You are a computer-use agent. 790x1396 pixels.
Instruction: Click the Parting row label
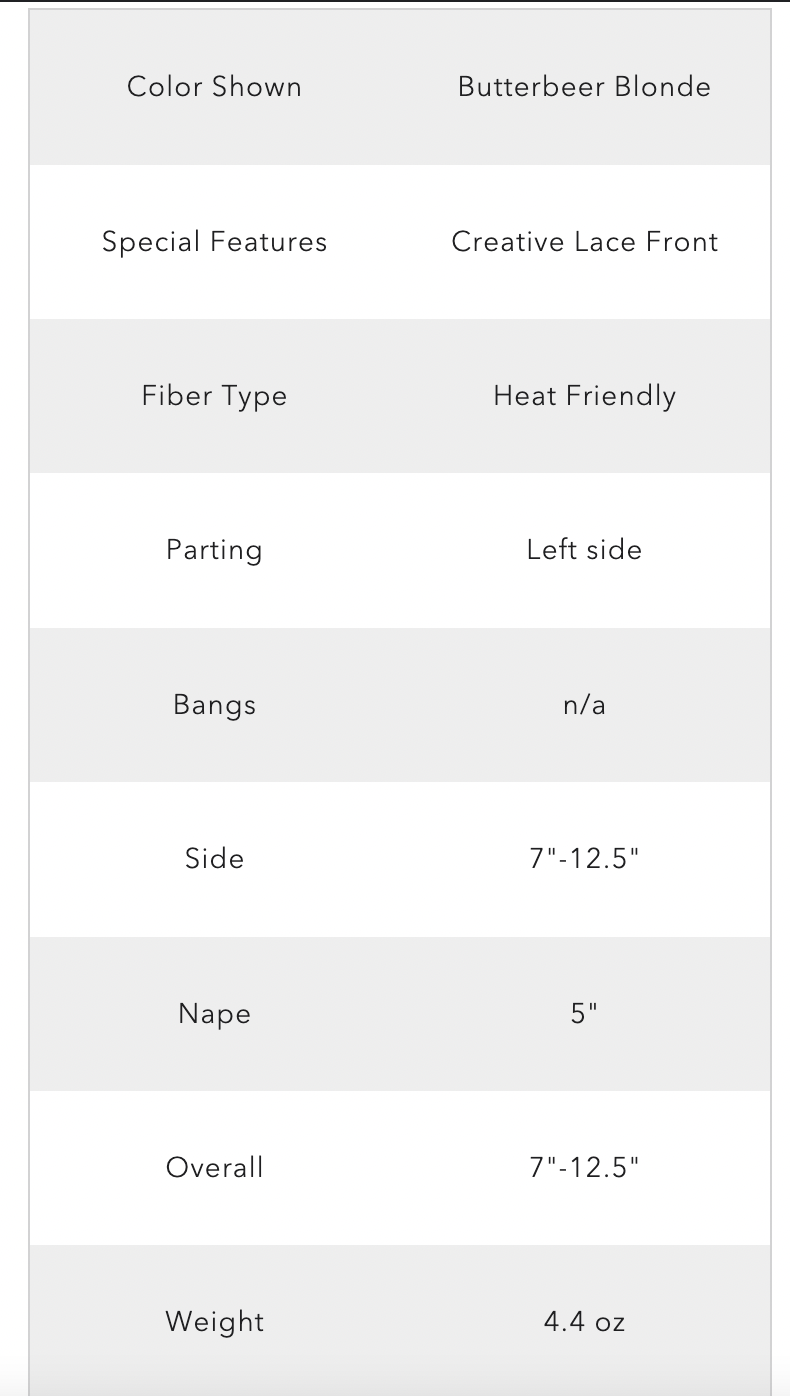[214, 550]
